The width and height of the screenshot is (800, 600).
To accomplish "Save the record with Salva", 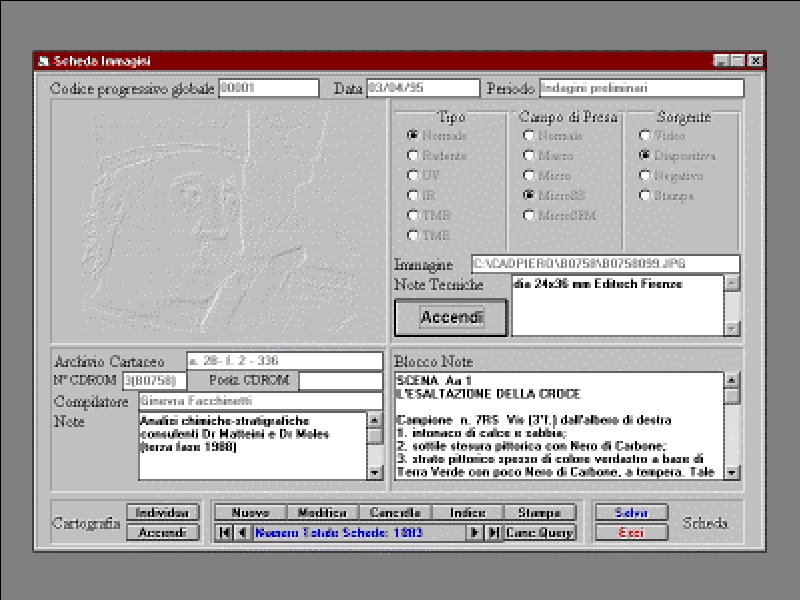I will tap(631, 512).
